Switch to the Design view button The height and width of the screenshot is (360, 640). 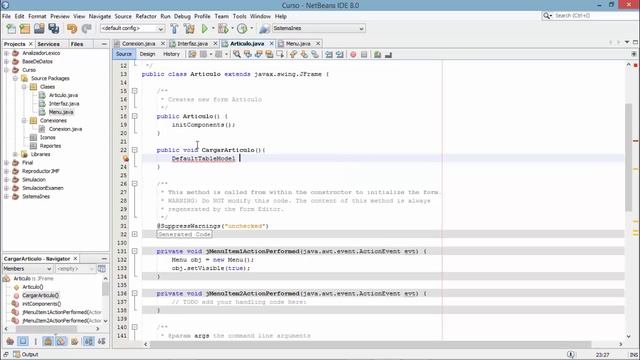pos(147,54)
